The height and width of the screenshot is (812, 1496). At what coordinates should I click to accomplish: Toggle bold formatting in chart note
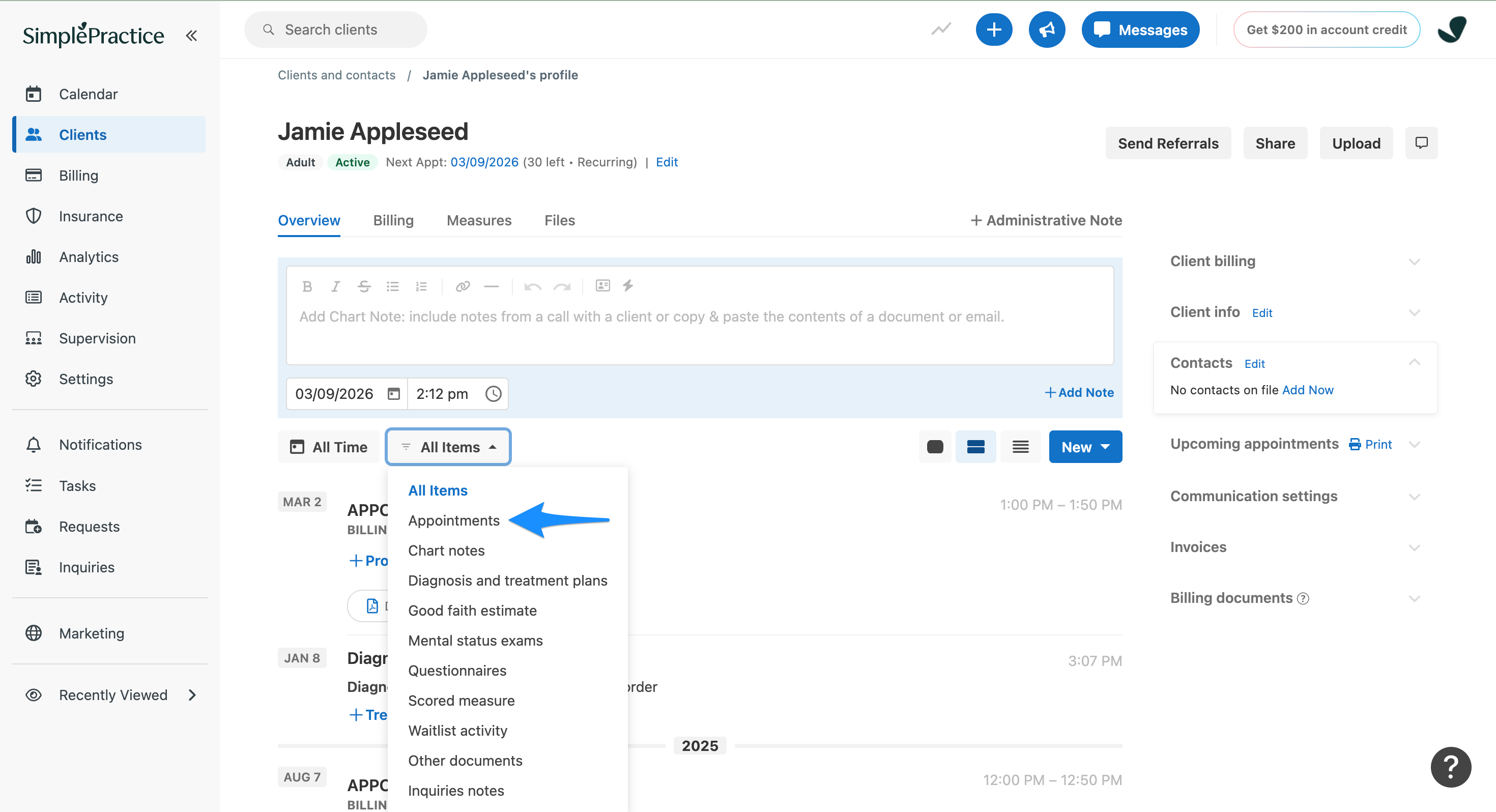307,286
